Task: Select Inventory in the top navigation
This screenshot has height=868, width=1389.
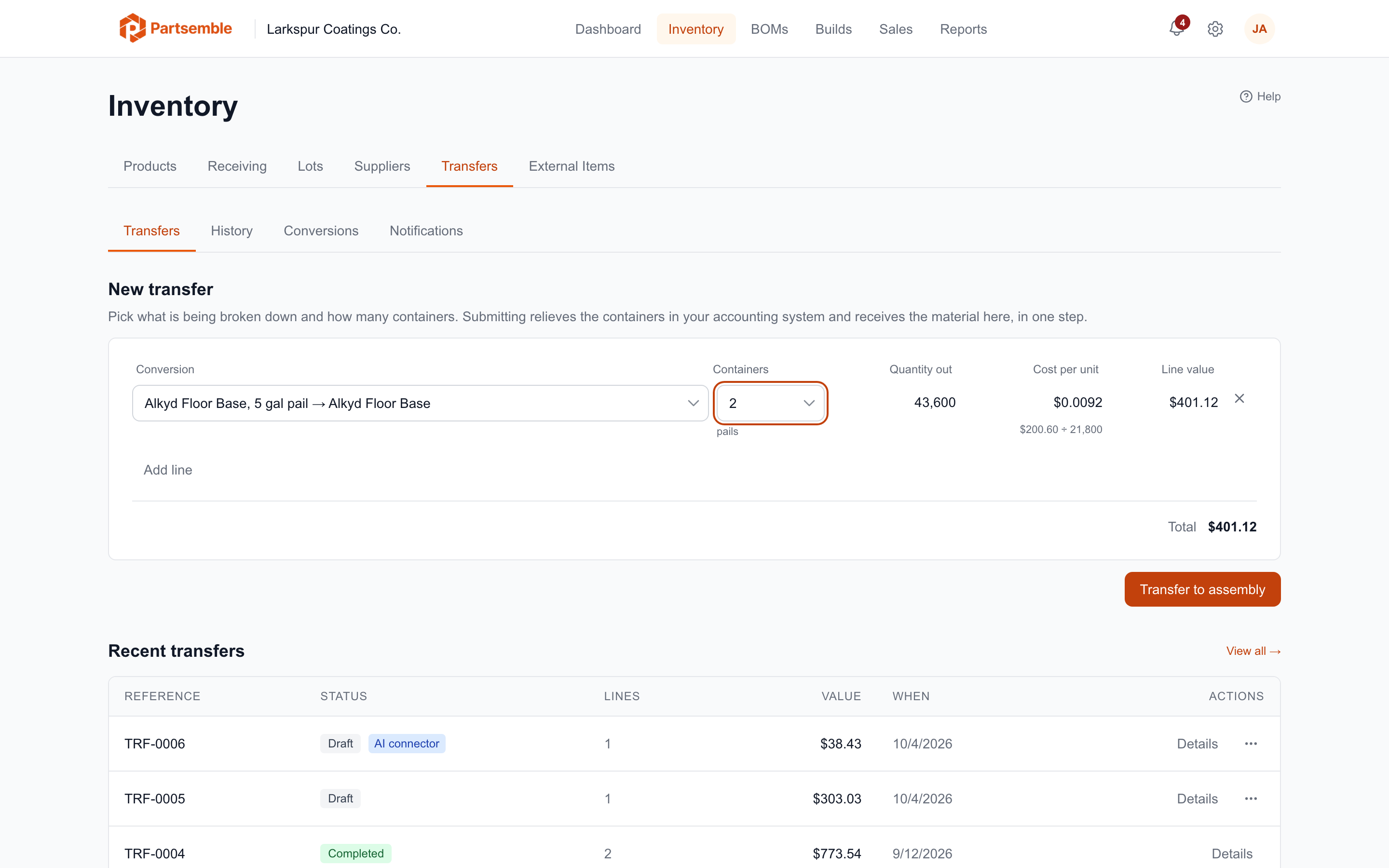Action: [695, 29]
